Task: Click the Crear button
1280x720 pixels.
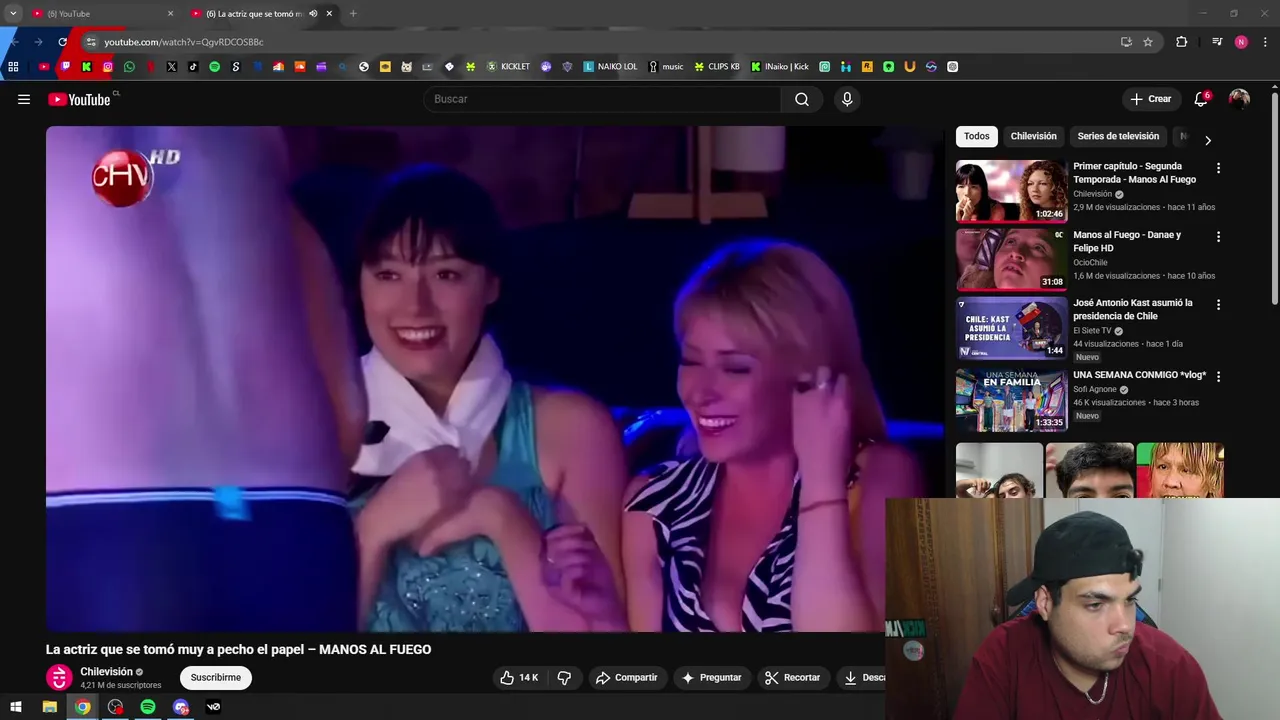Action: click(x=1150, y=99)
